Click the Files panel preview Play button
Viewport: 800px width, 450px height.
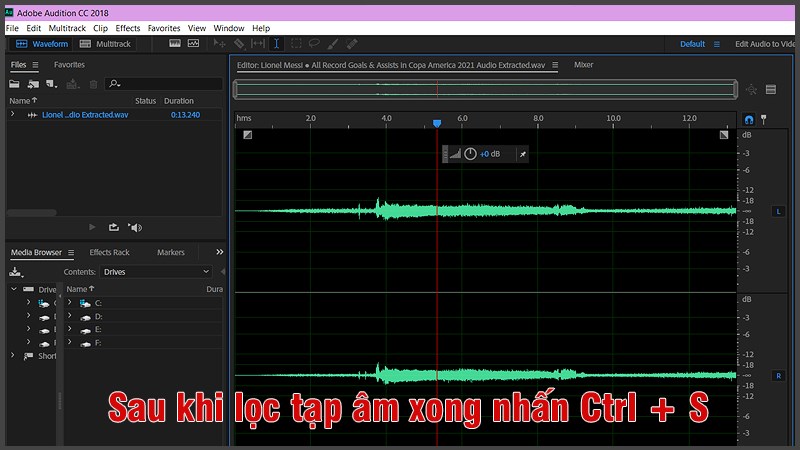pos(92,227)
